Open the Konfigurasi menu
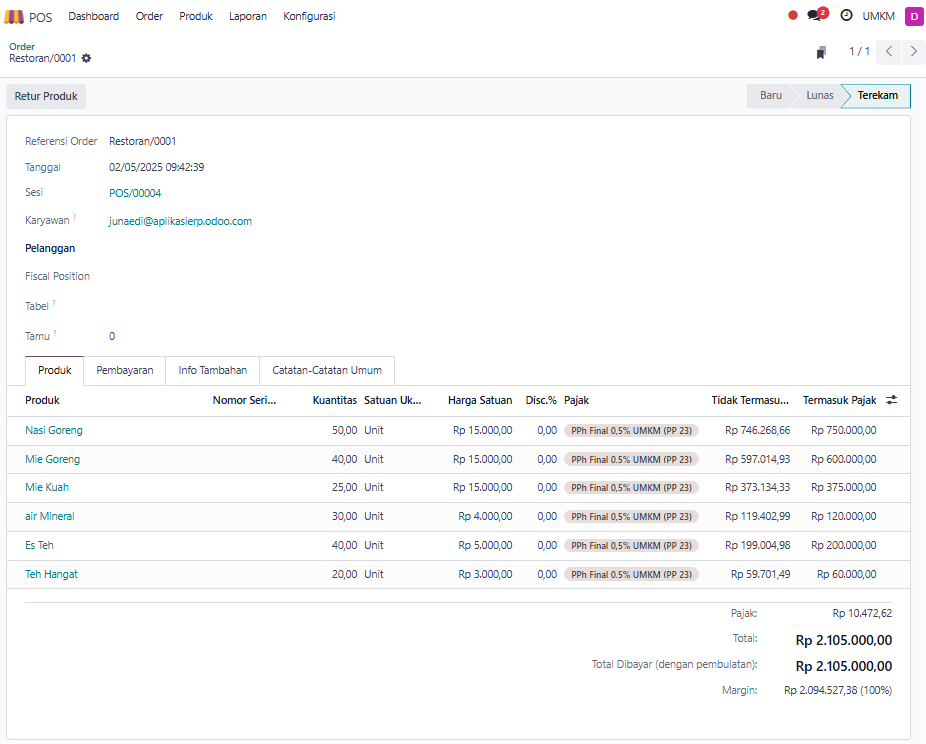The height and width of the screenshot is (744, 926). (309, 17)
